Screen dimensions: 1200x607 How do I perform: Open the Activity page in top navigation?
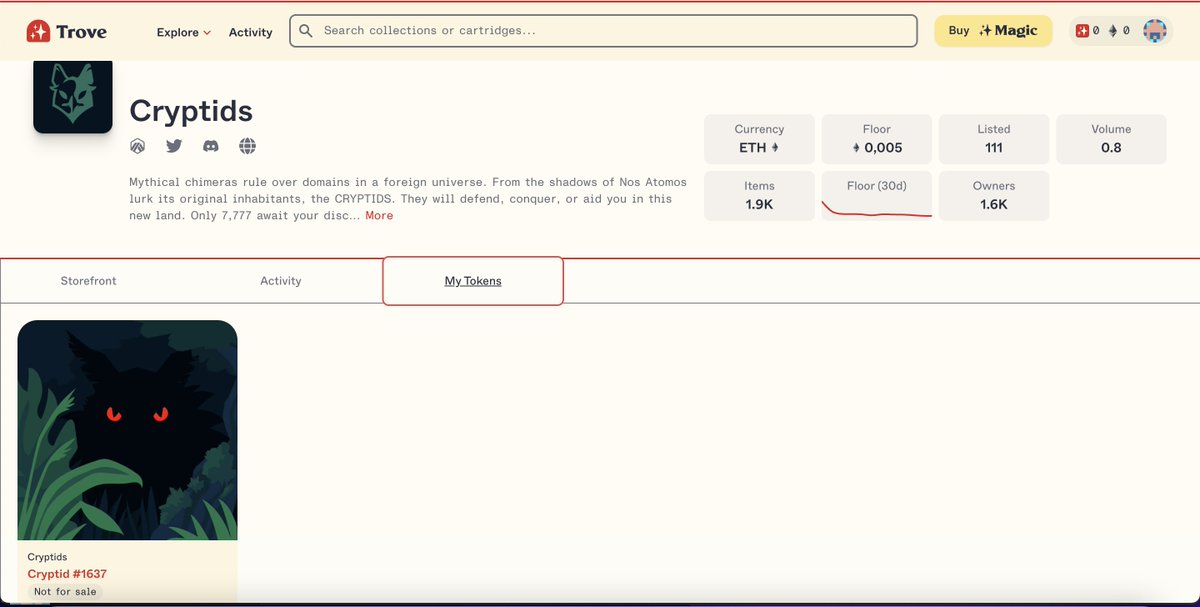tap(250, 32)
